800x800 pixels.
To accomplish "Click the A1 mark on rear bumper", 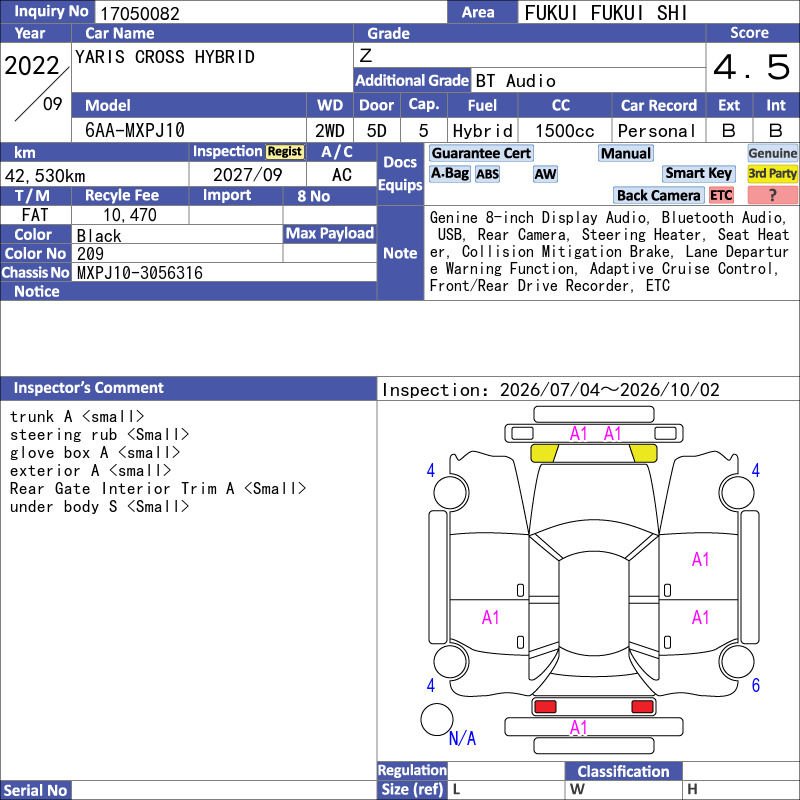I will pos(579,728).
